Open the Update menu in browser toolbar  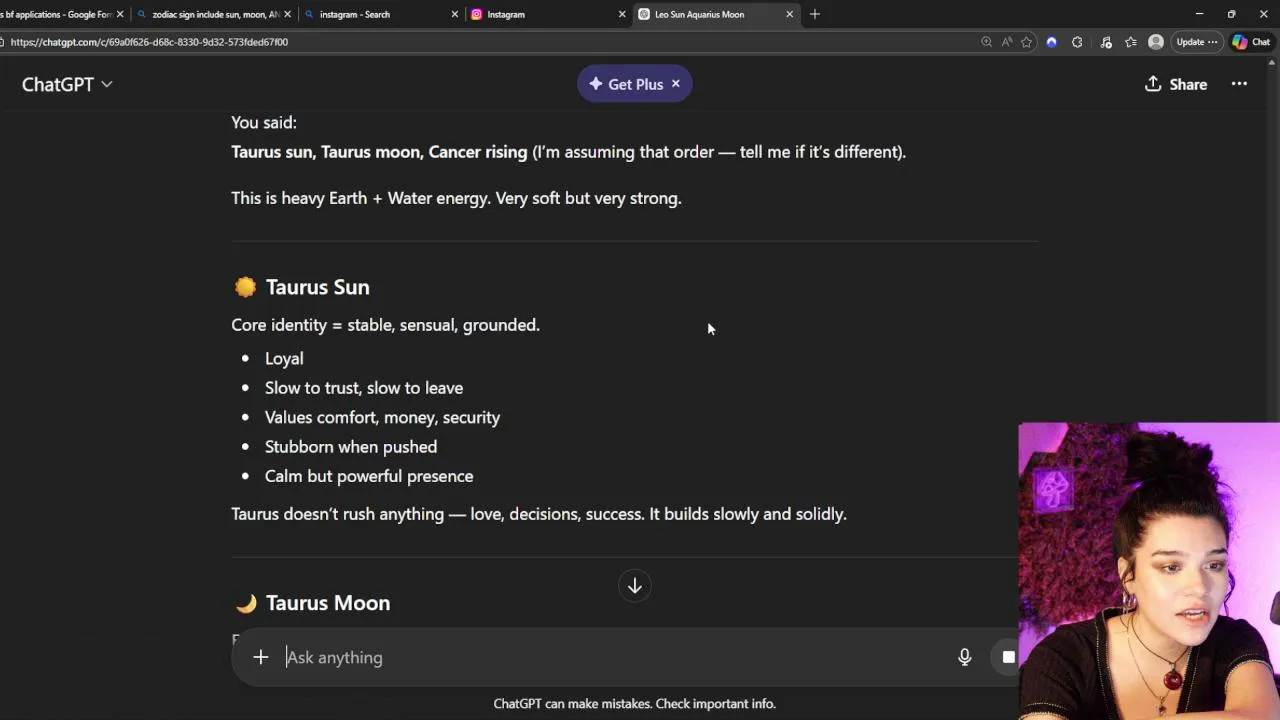point(1194,42)
